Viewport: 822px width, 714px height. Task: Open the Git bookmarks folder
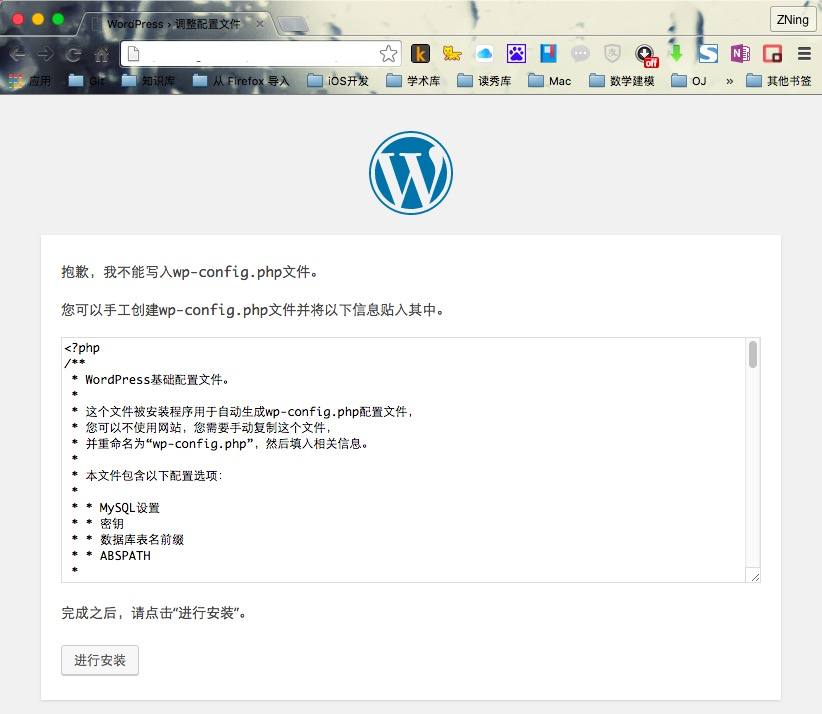click(x=87, y=81)
